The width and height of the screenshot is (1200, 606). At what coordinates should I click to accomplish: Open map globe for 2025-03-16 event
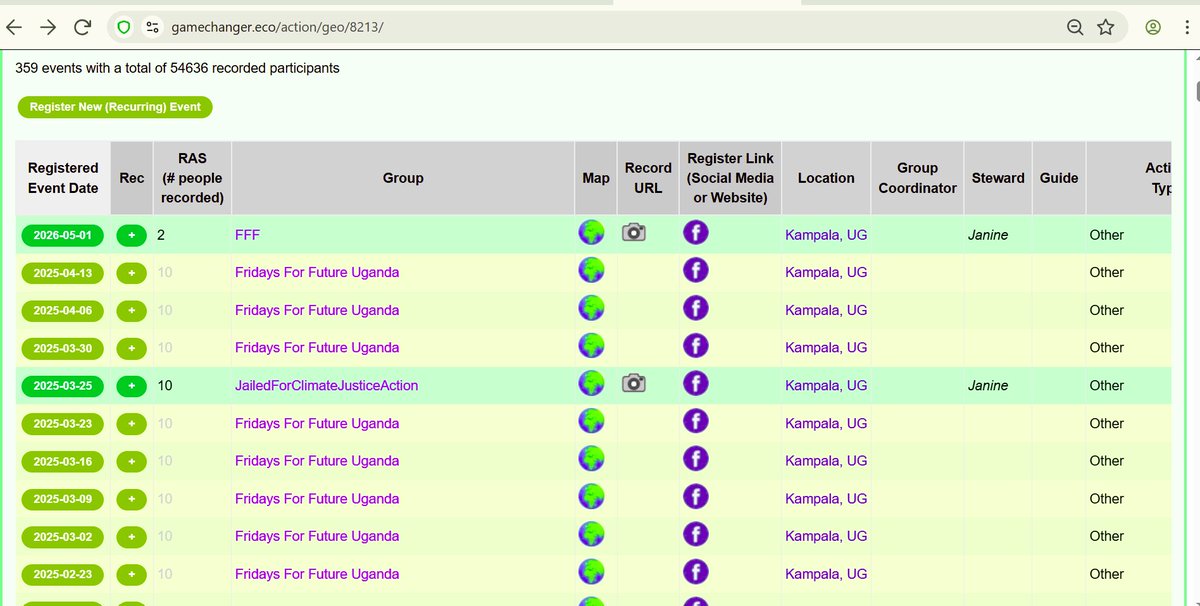(x=592, y=460)
